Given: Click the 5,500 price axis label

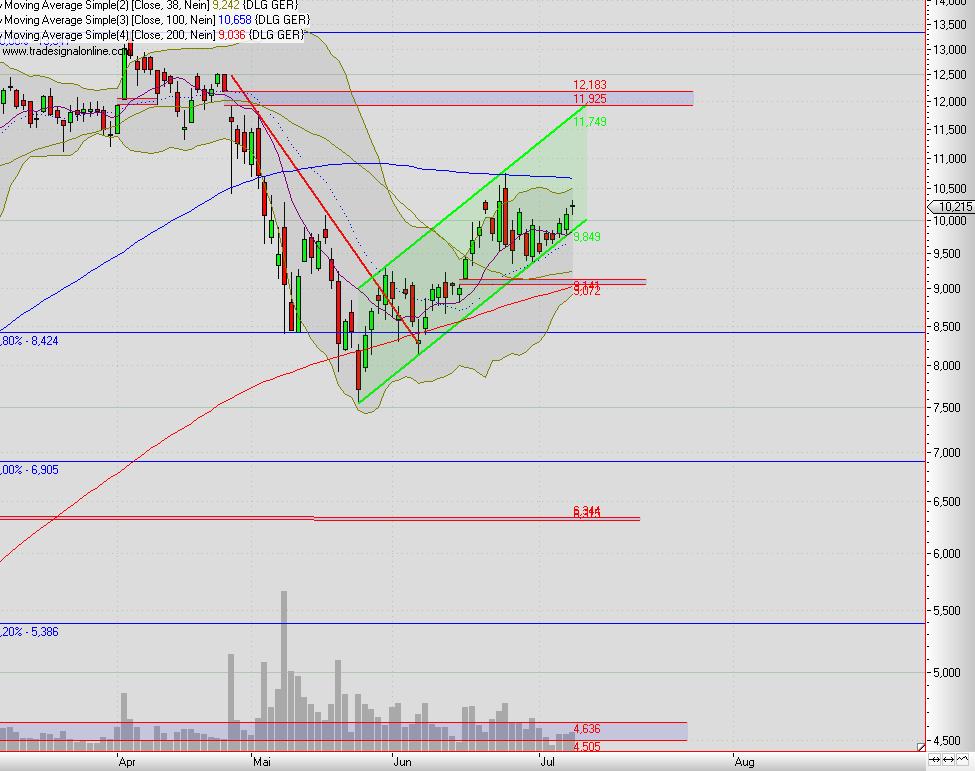Looking at the screenshot, I should coord(947,611).
